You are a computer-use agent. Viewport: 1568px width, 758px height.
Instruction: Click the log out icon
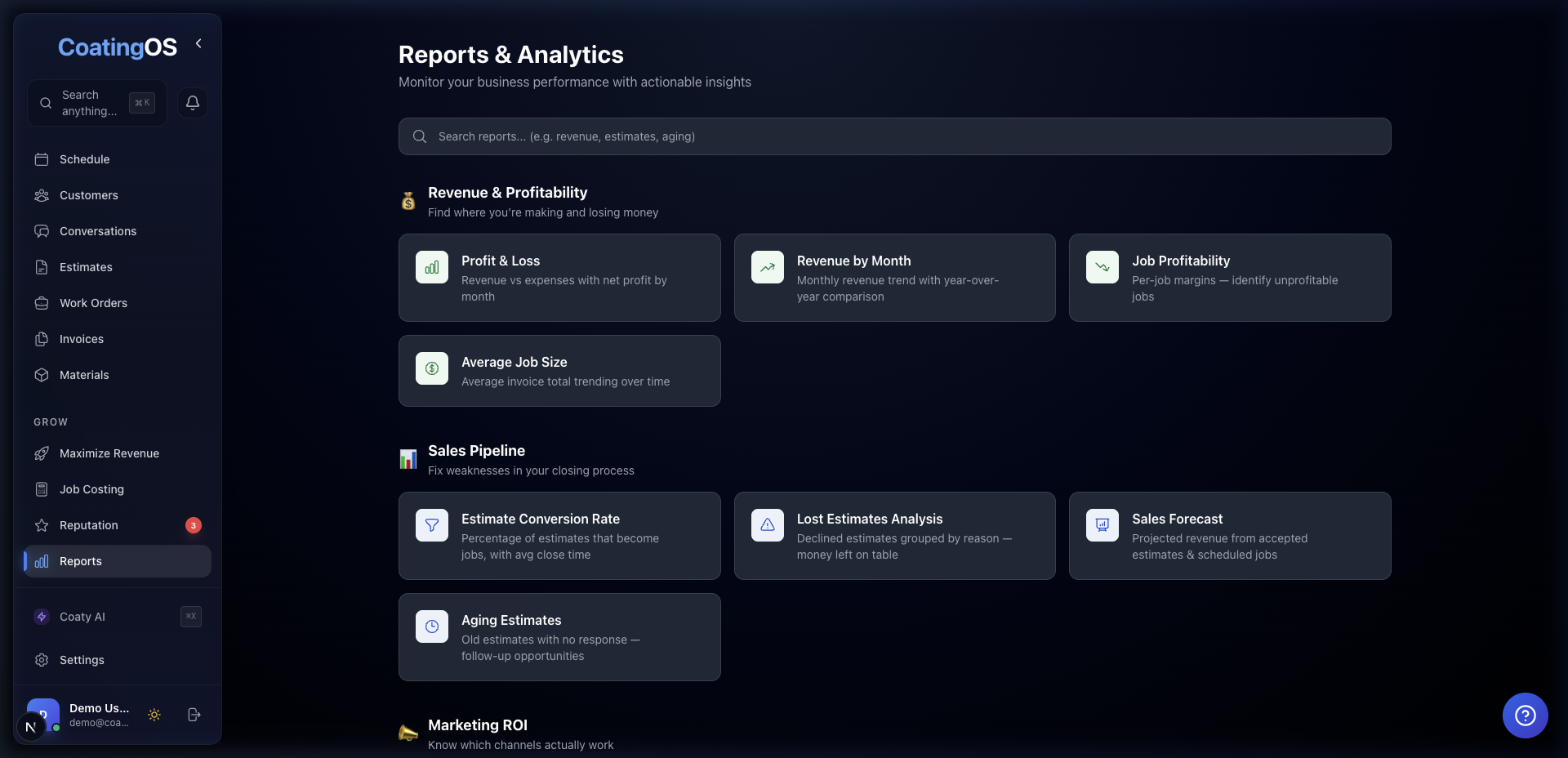(x=194, y=715)
